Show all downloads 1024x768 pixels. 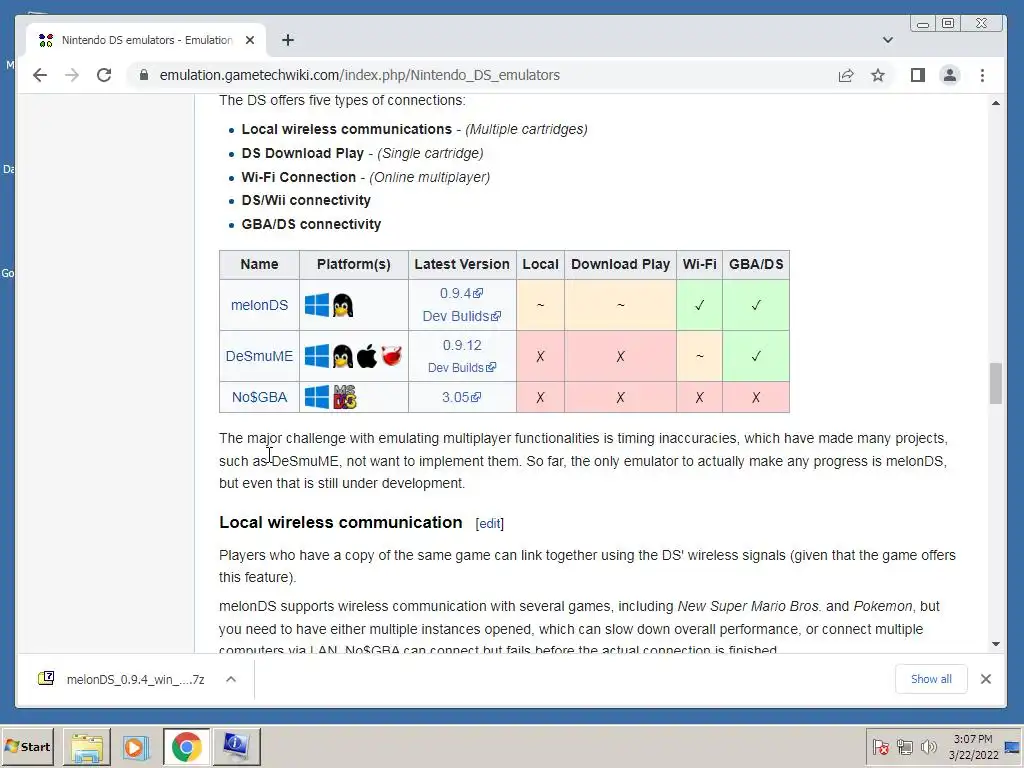(x=931, y=679)
